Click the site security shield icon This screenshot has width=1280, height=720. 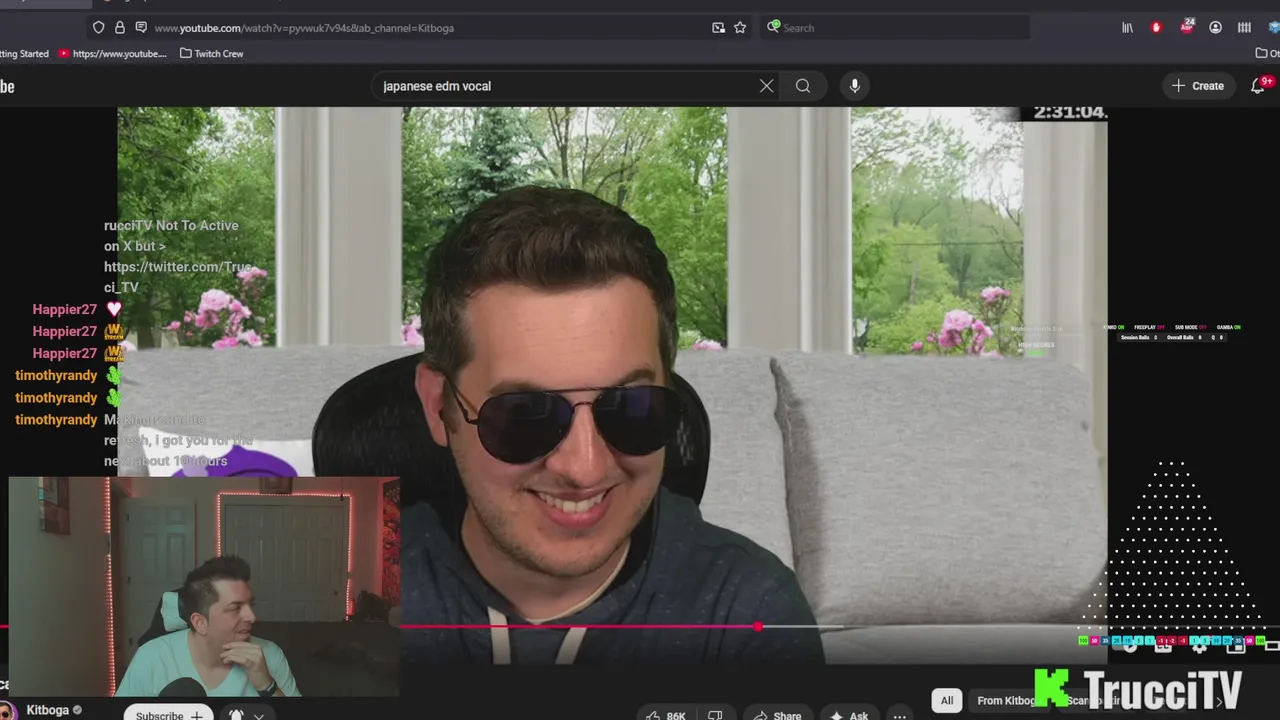point(98,28)
